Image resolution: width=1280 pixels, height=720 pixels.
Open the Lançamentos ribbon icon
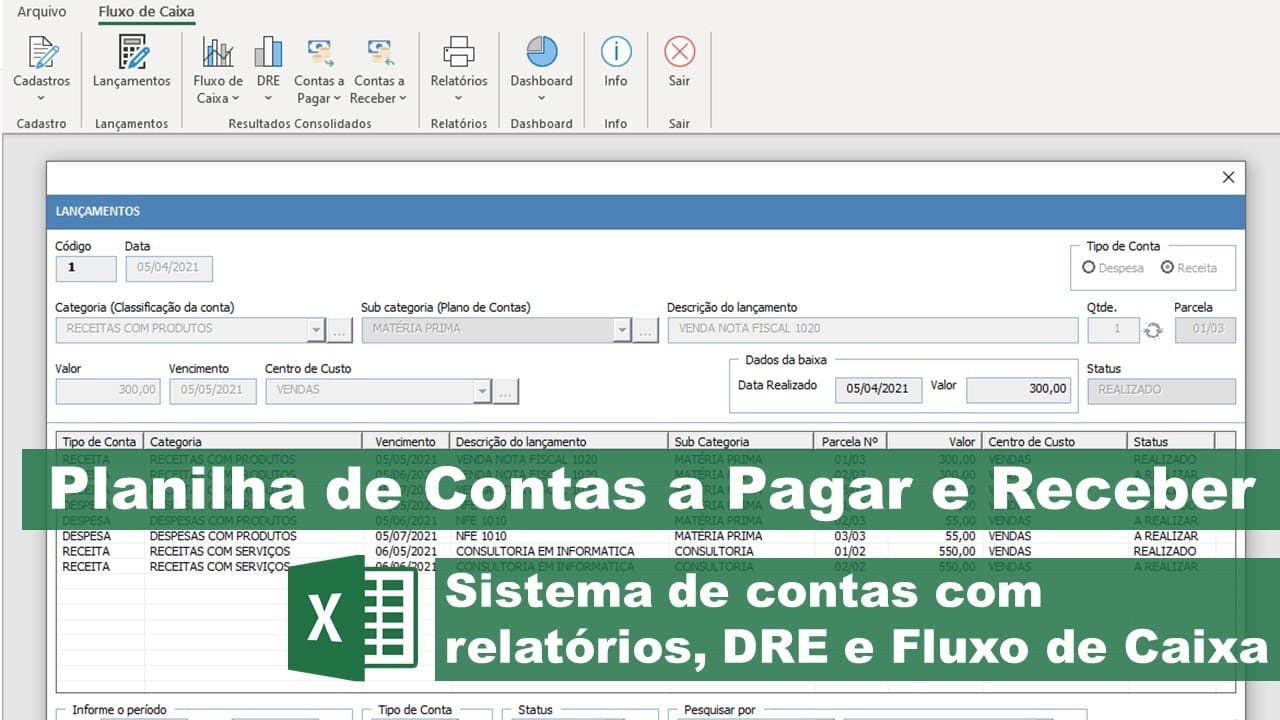point(132,52)
